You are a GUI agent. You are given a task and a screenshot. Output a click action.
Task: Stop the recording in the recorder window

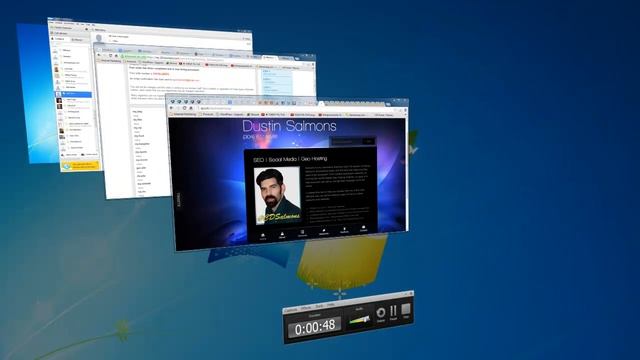click(x=406, y=311)
